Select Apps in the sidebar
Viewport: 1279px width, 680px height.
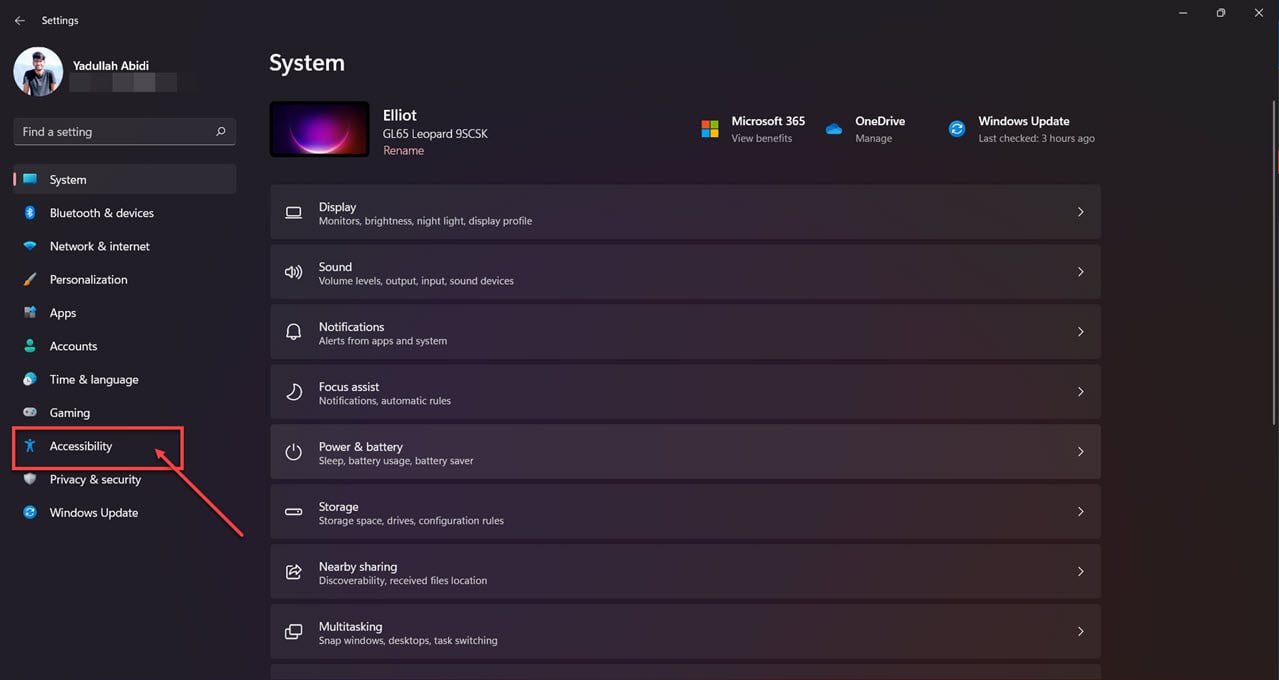pyautogui.click(x=63, y=313)
